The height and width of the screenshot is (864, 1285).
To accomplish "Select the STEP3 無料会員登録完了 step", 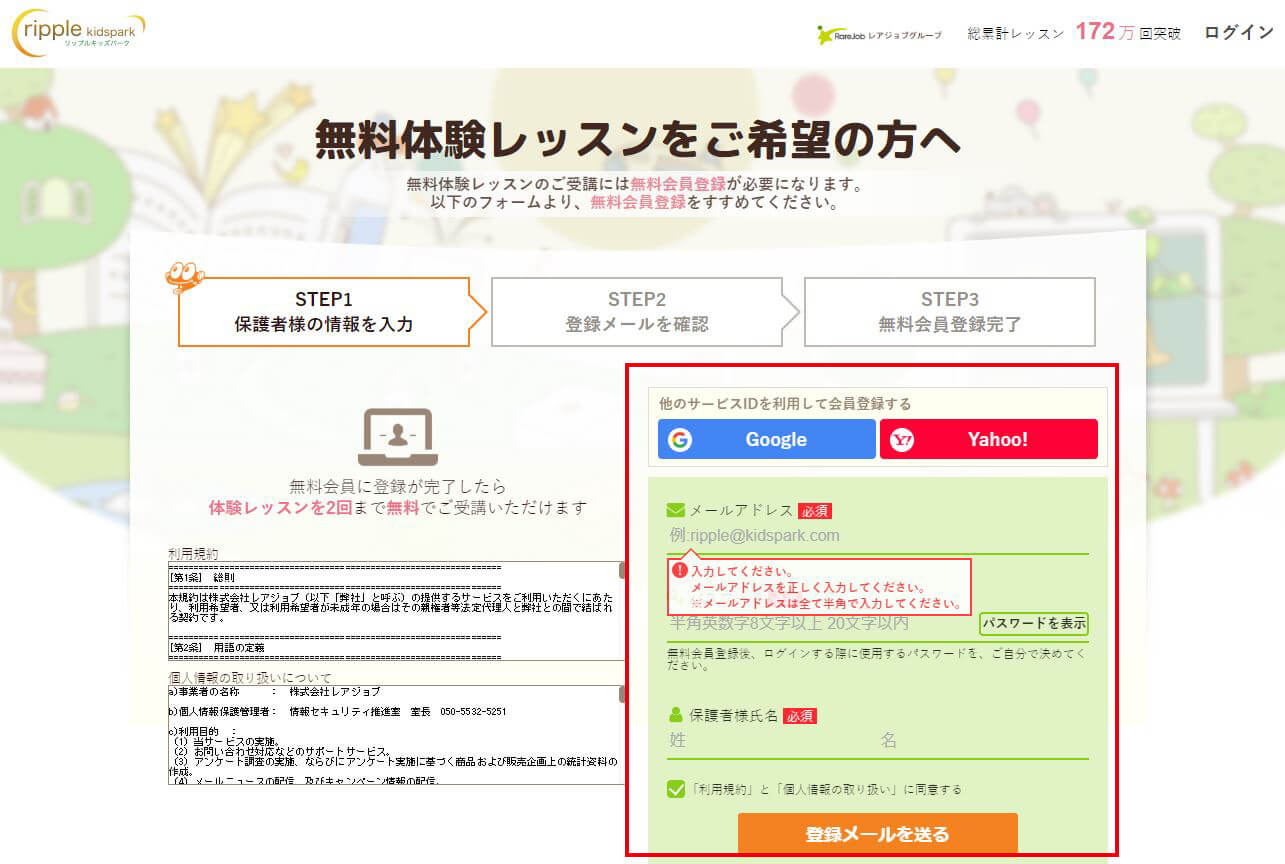I will 950,311.
